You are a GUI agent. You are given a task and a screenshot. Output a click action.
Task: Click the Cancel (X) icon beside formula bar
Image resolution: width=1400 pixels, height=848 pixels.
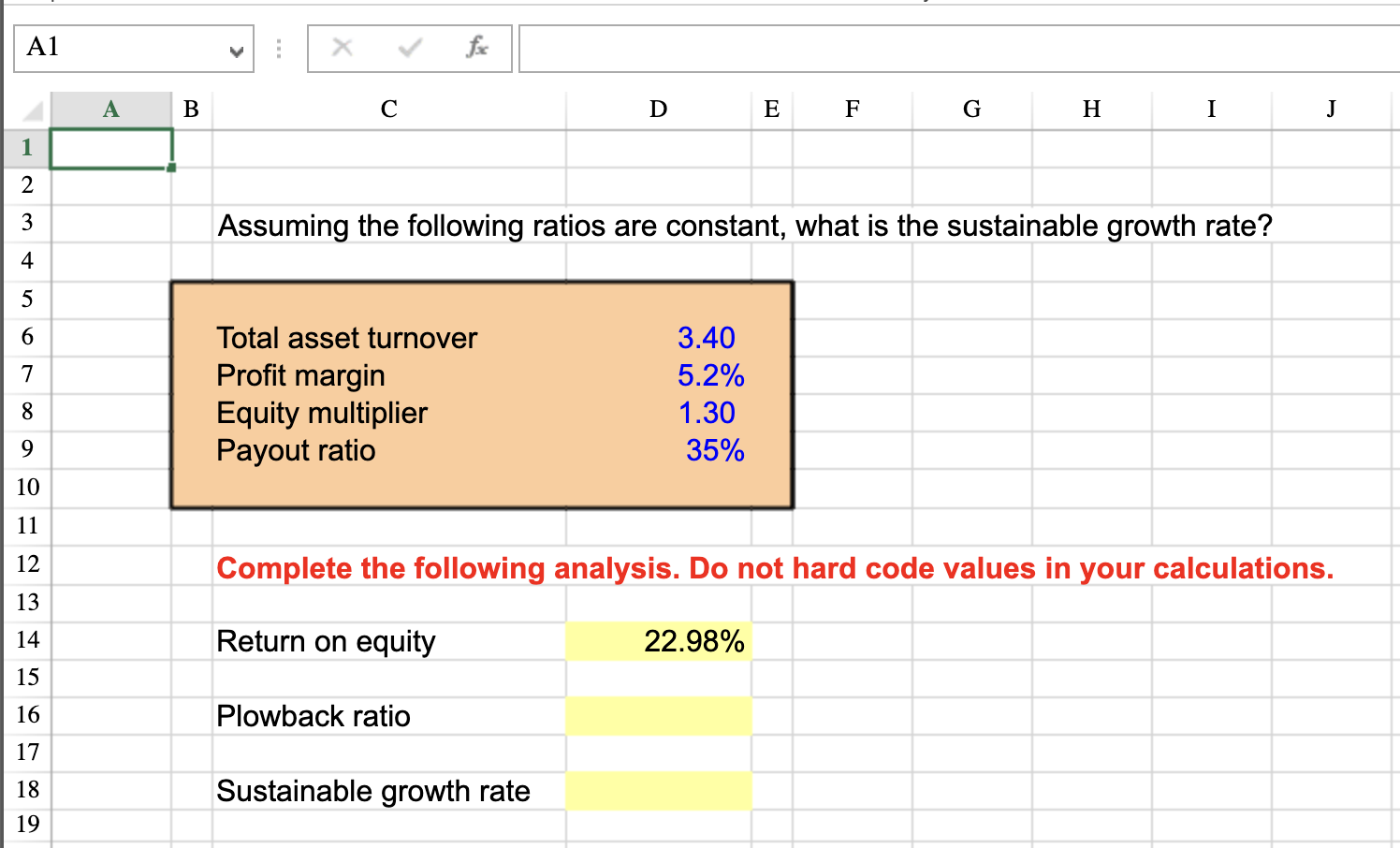tap(342, 48)
